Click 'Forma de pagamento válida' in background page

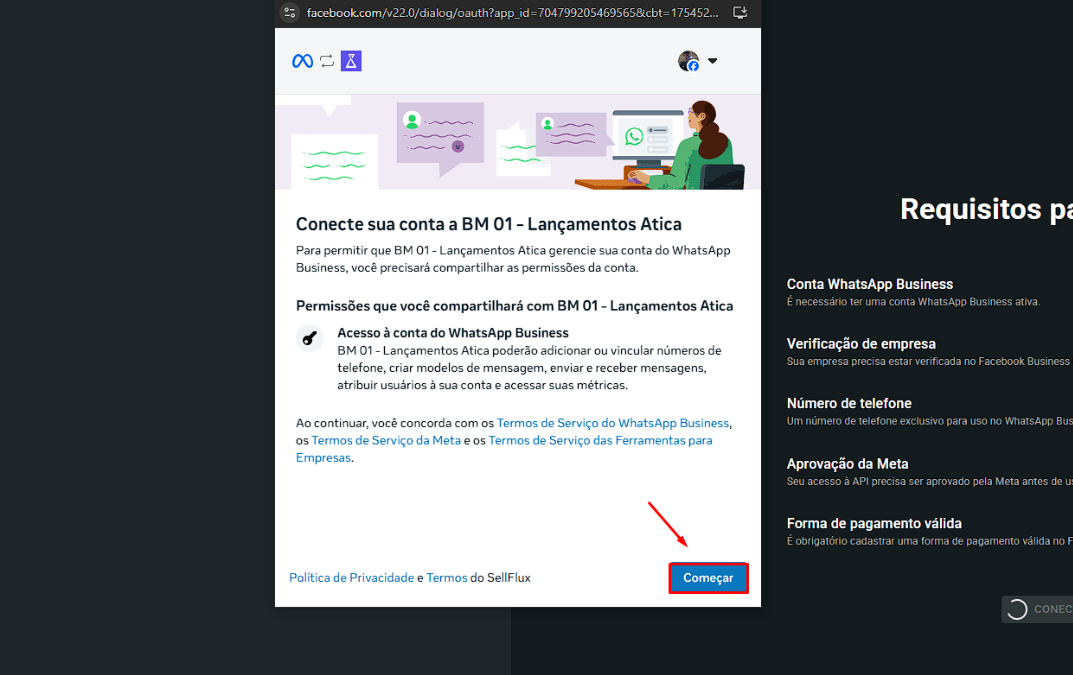click(874, 524)
